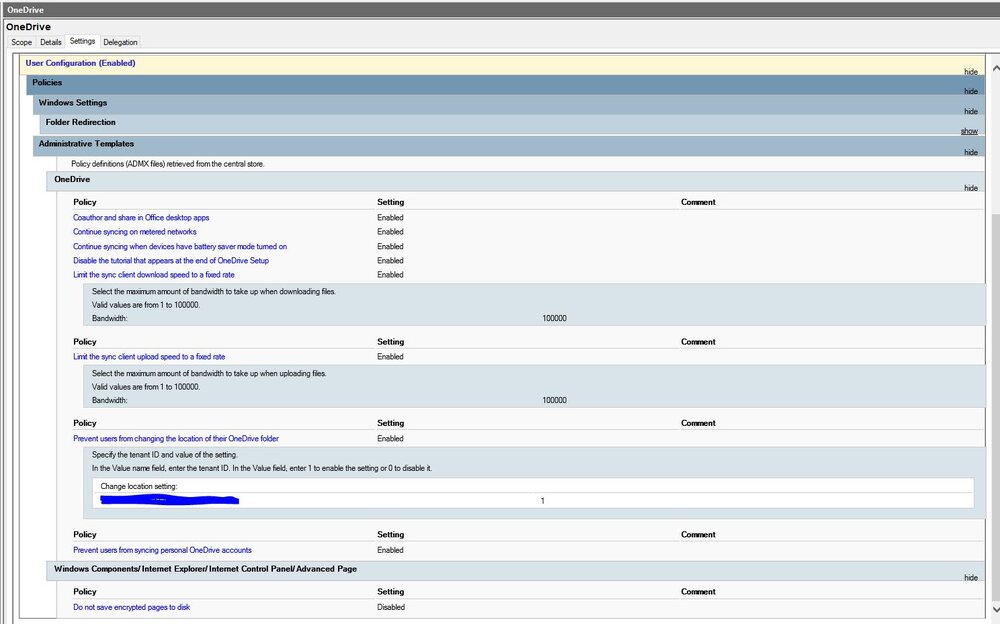
Task: Click the Change location setting label
Action: (x=139, y=486)
